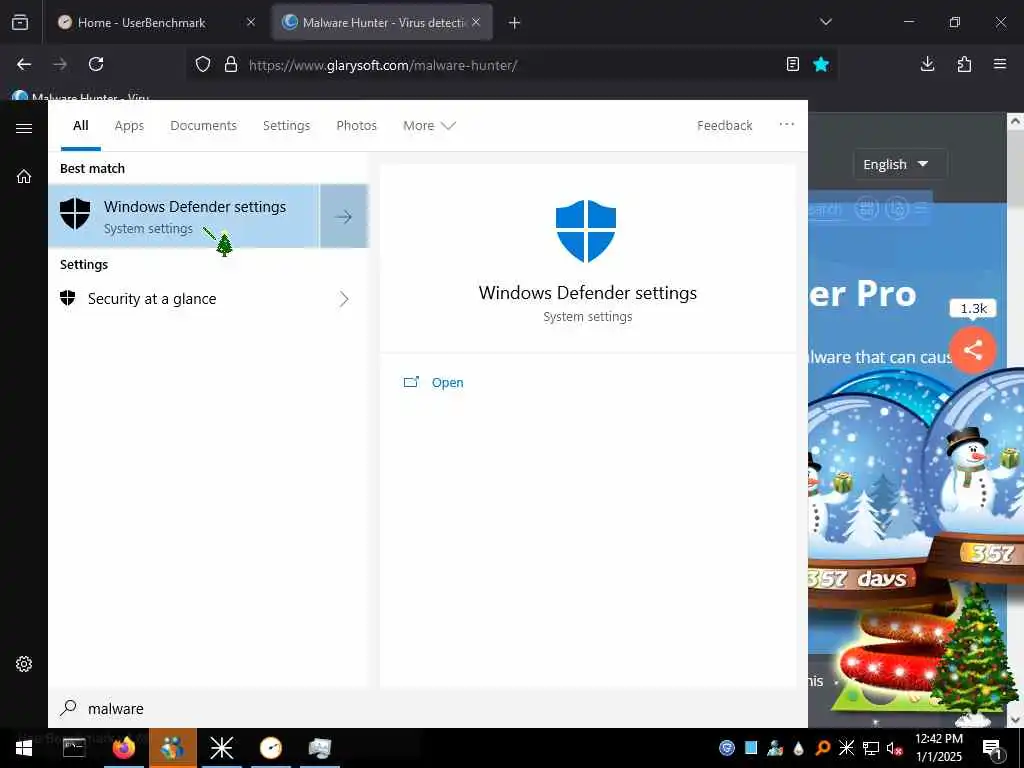The width and height of the screenshot is (1024, 768).
Task: Switch to Firefox in the taskbar
Action: (x=123, y=748)
